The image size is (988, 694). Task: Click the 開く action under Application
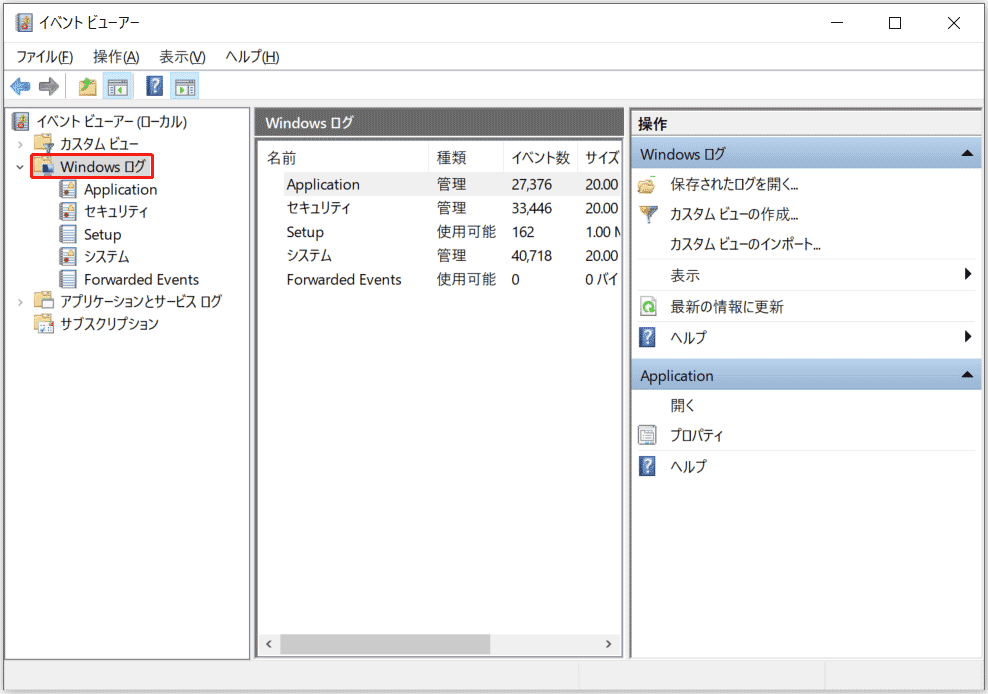[682, 405]
